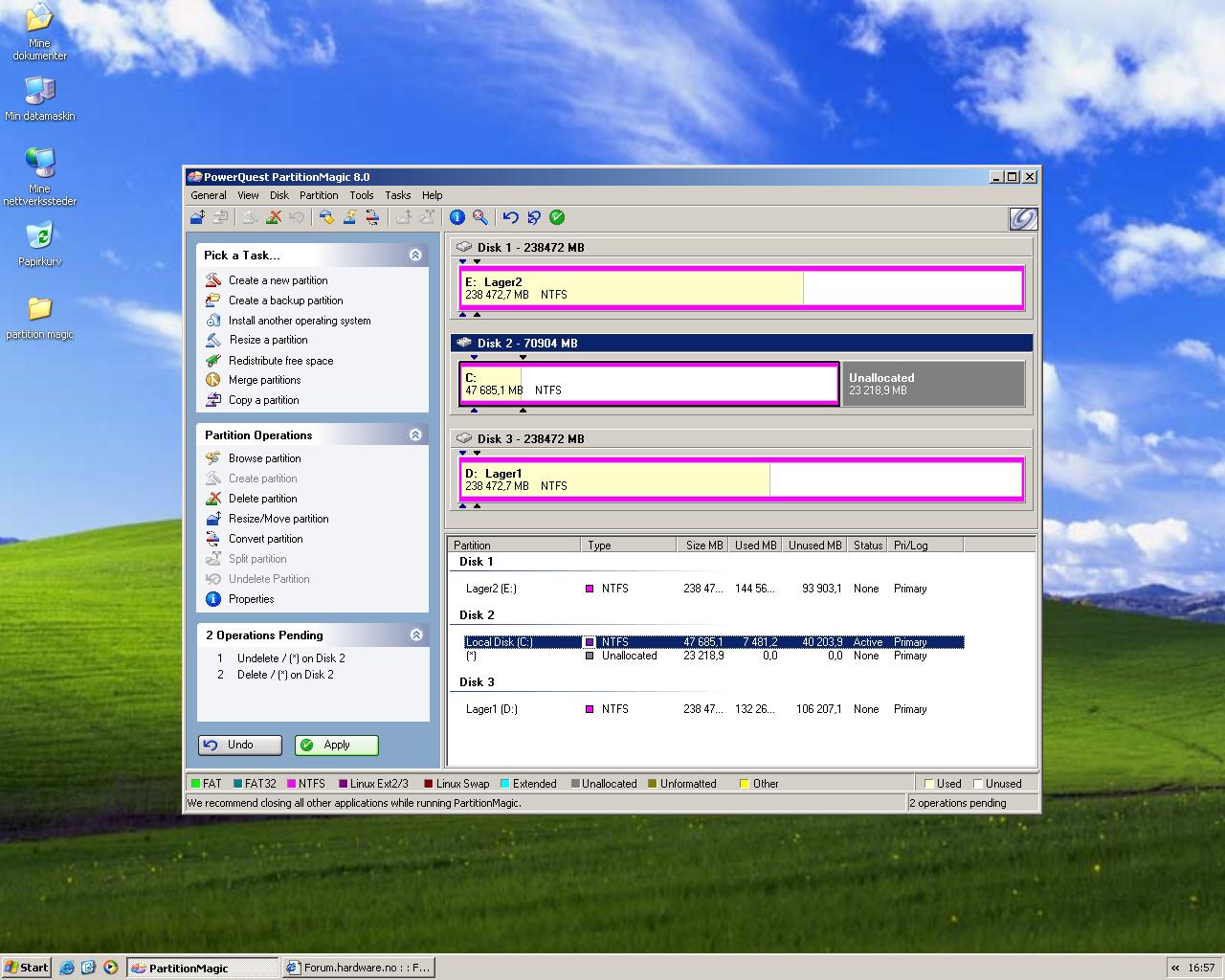The height and width of the screenshot is (980, 1225).
Task: Click the NTFS magenta legend swatch
Action: [292, 784]
